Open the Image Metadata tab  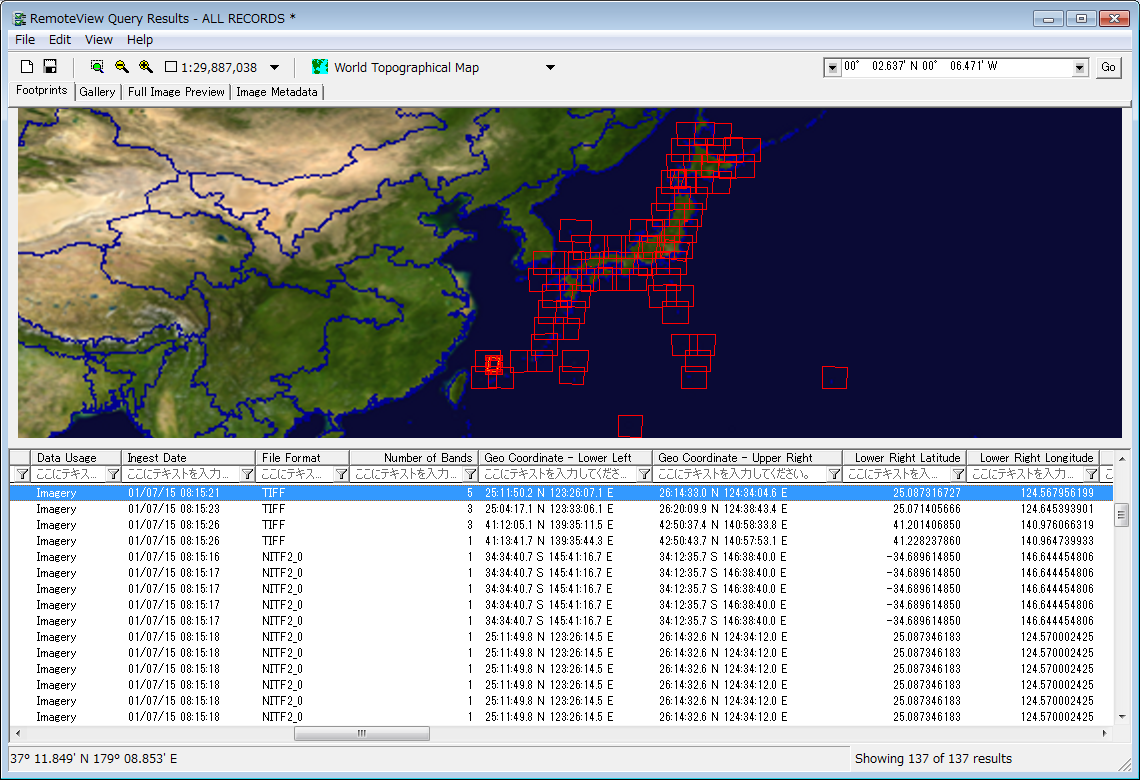point(277,92)
